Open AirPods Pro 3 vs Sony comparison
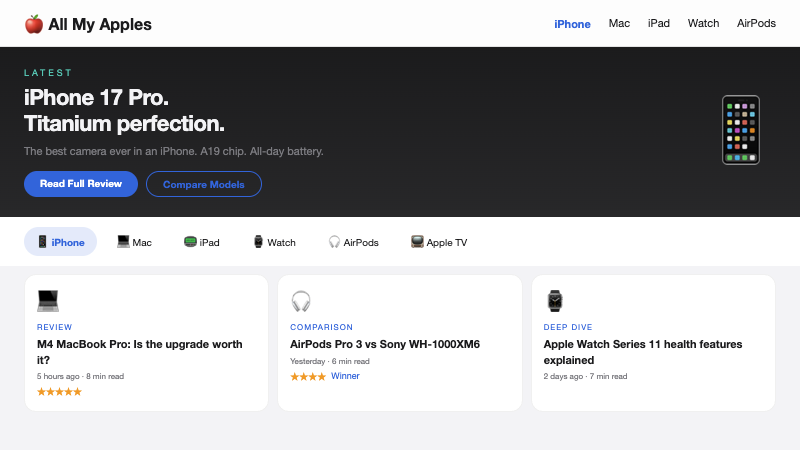 pos(385,344)
